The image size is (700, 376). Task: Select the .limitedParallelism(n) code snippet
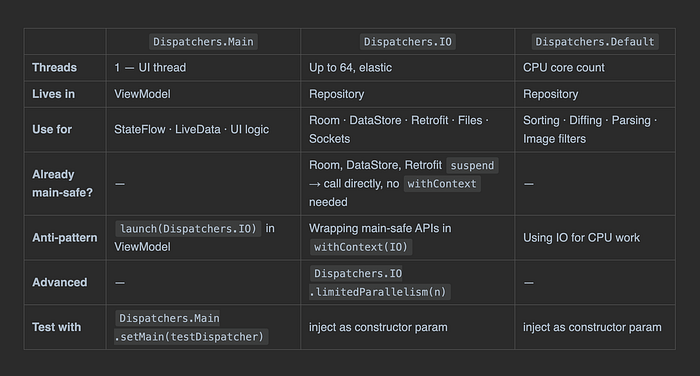click(379, 292)
